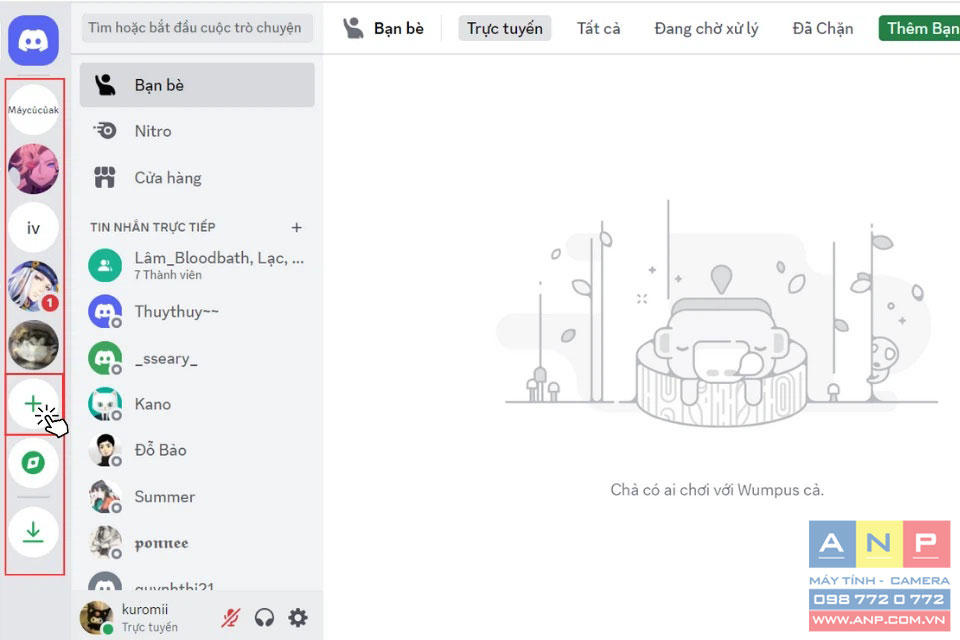
Task: Click the '7 Thành viên' subtitle text
Action: coord(168,275)
